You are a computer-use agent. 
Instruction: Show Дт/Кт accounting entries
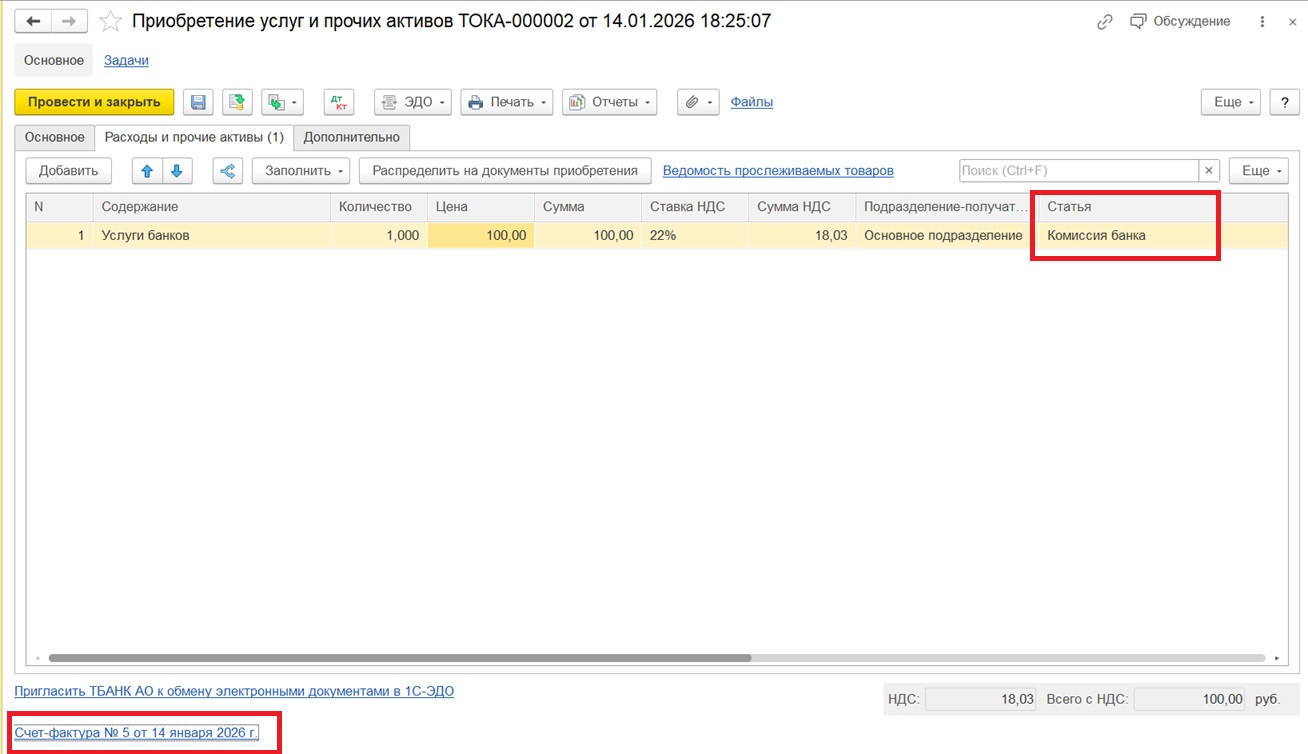(339, 102)
